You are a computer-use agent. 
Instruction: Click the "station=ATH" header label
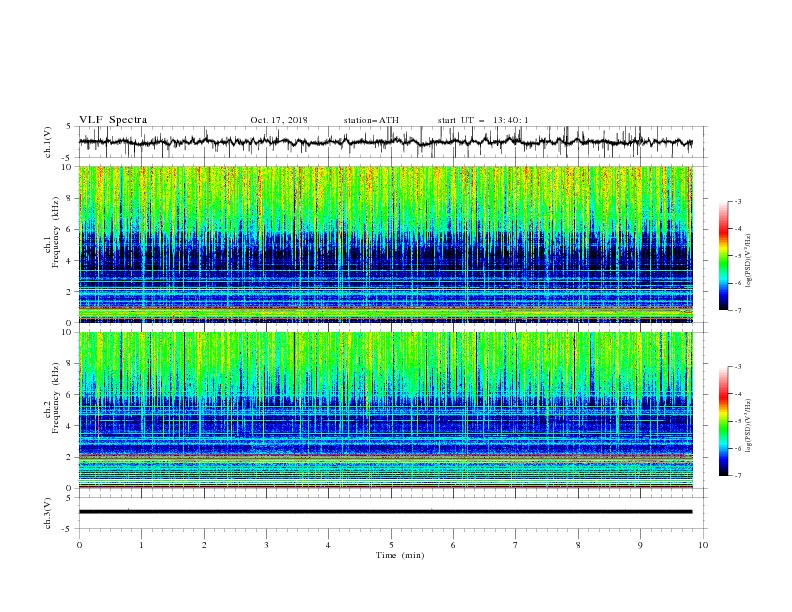(x=371, y=120)
